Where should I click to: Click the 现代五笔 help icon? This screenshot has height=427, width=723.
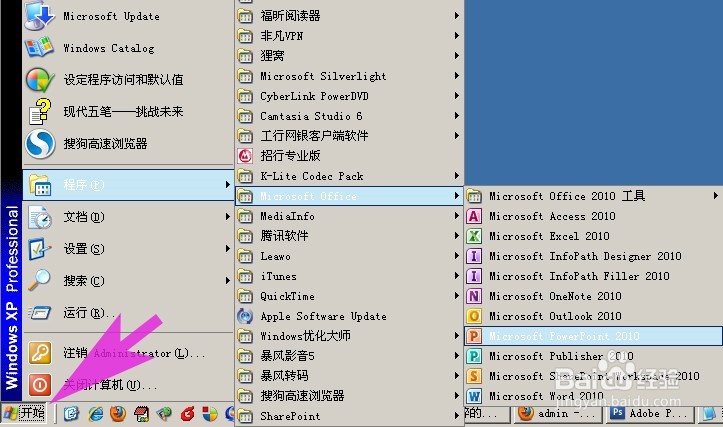coord(39,112)
